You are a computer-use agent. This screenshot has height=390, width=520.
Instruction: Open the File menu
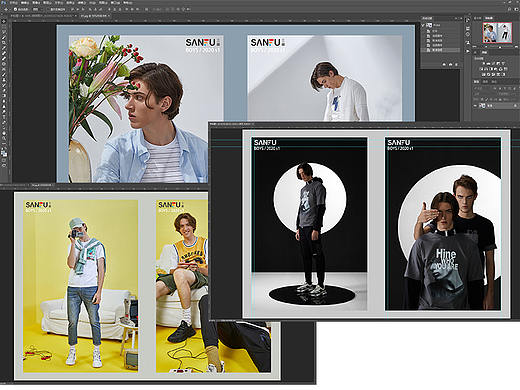tap(14, 3)
